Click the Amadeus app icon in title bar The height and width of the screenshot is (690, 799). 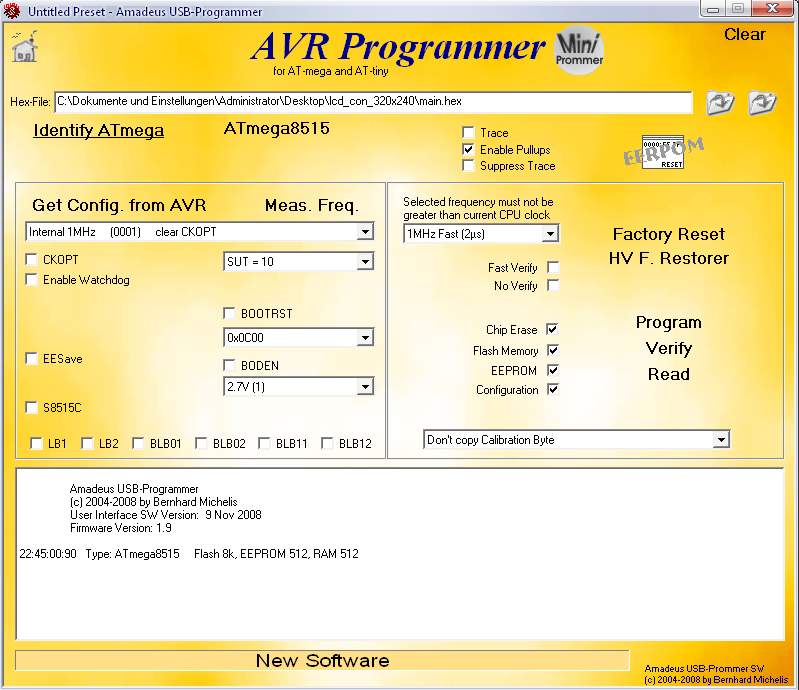(12, 11)
